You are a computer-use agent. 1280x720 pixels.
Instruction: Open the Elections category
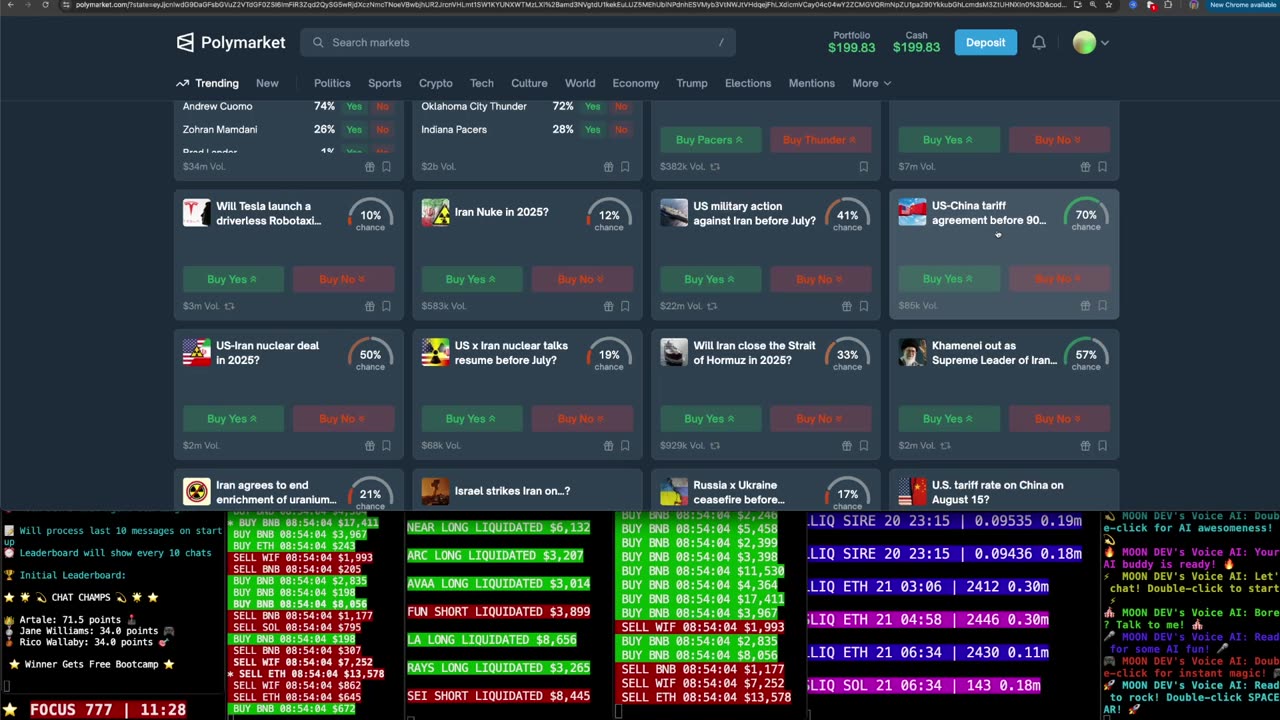pos(748,83)
